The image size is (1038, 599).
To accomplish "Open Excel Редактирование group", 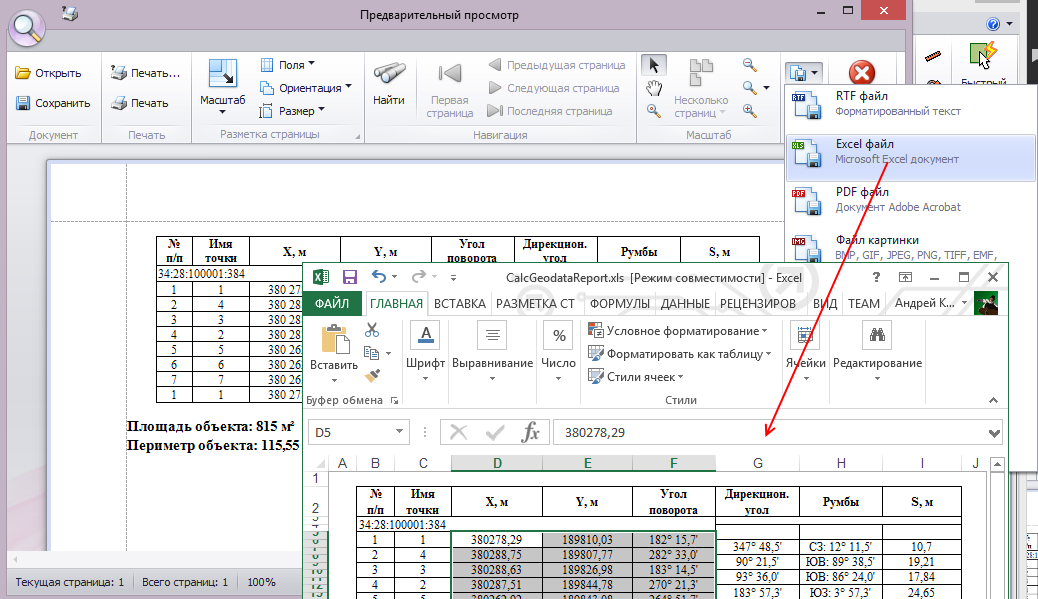I will point(877,352).
